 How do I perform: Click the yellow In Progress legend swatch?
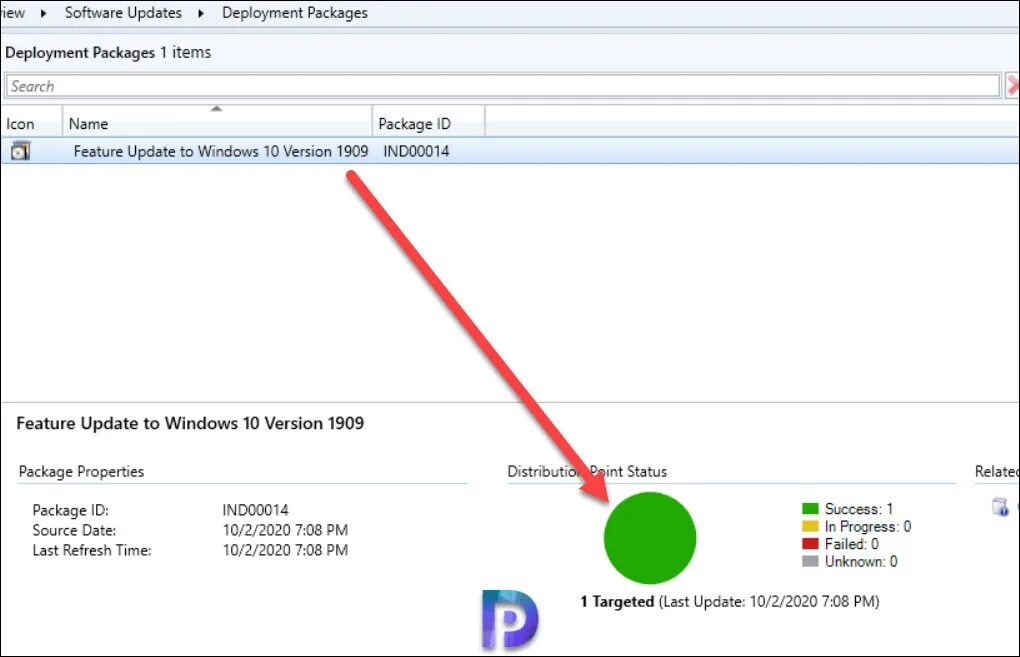click(x=810, y=526)
